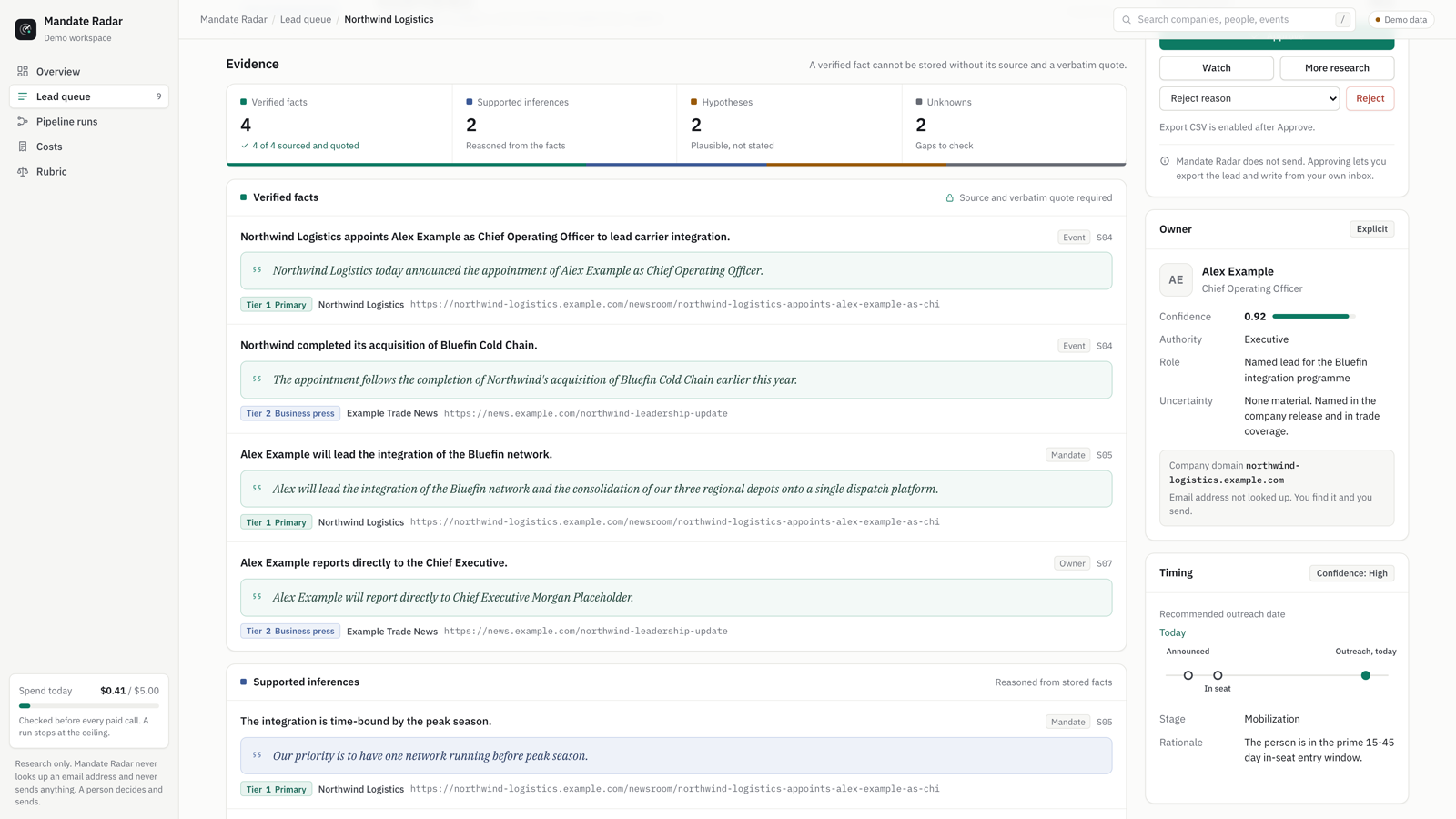Click the Confidence: High badge
1456x819 pixels.
coord(1352,573)
